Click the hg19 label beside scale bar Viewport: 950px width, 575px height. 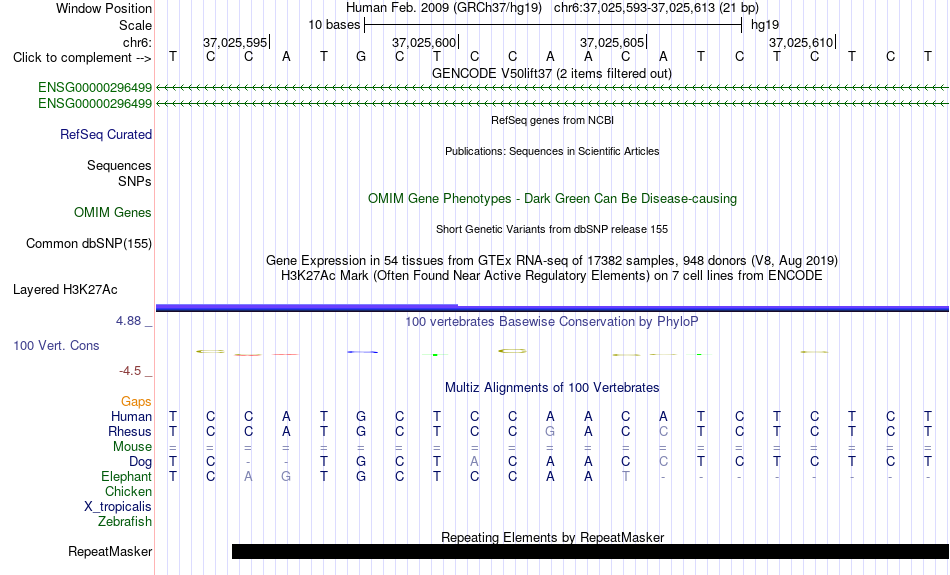(x=765, y=25)
